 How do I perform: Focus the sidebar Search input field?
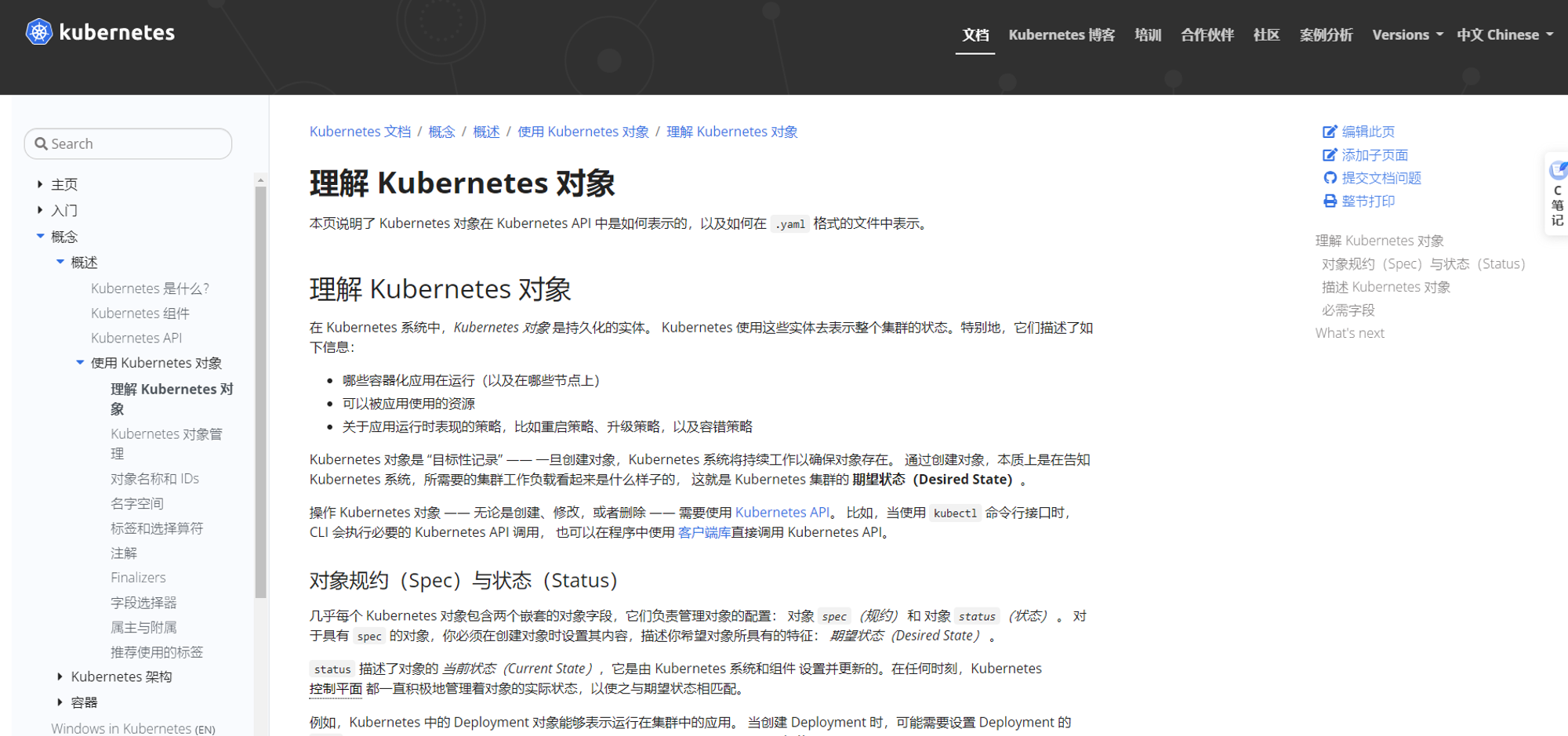pyautogui.click(x=129, y=144)
